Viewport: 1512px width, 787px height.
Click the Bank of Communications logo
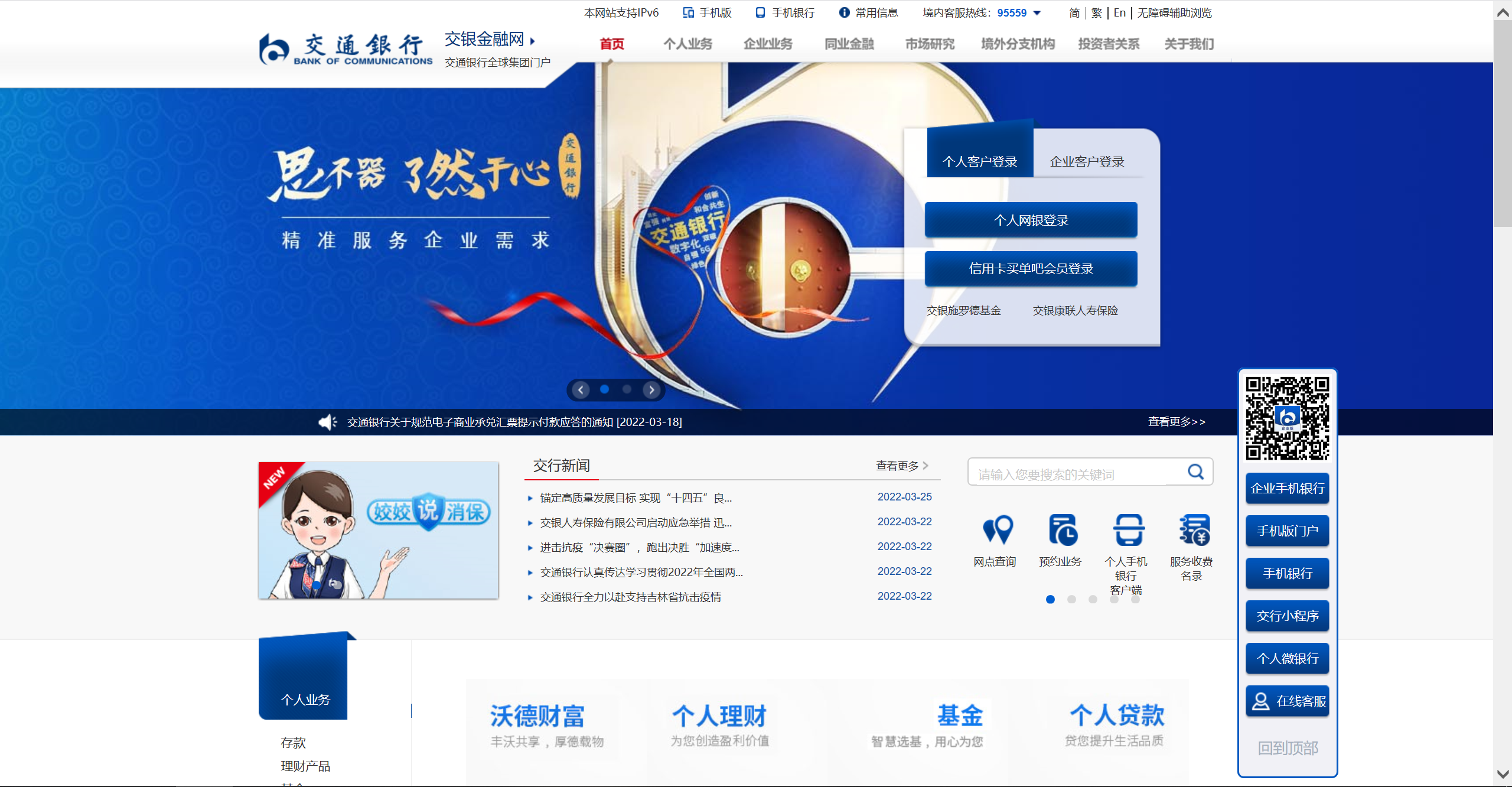[346, 48]
